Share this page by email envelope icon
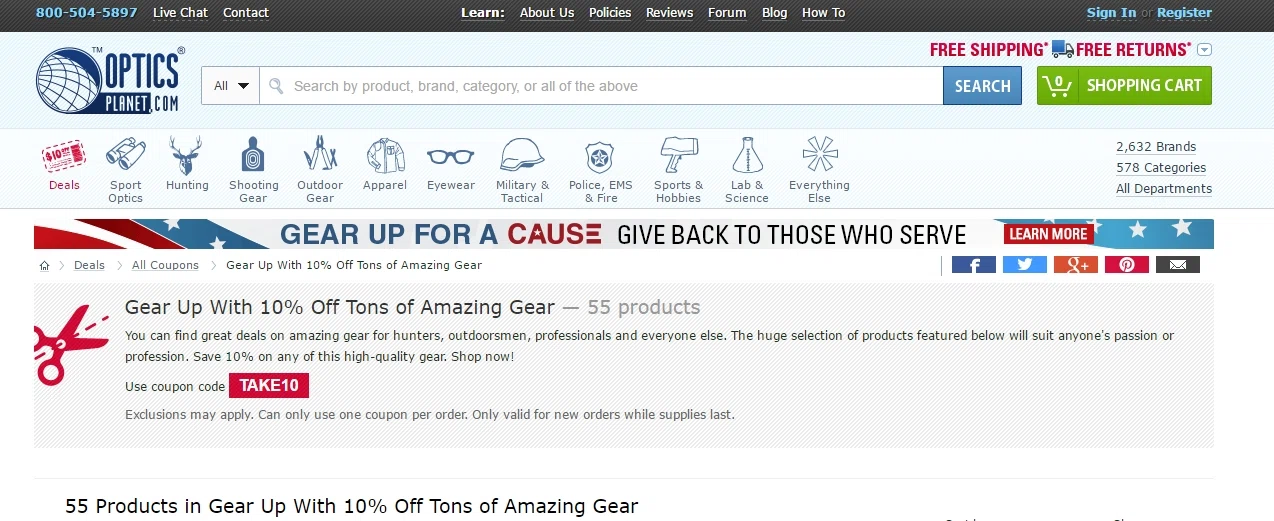Viewport: 1274px width, 521px height. click(x=1177, y=264)
